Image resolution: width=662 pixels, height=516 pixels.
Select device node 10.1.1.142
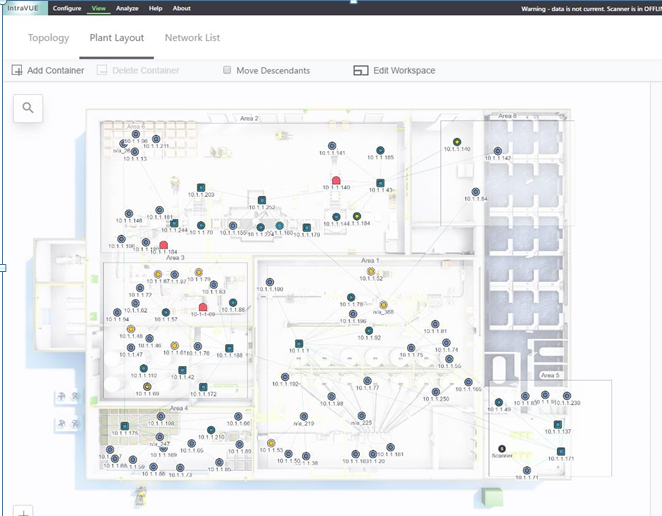pyautogui.click(x=498, y=151)
